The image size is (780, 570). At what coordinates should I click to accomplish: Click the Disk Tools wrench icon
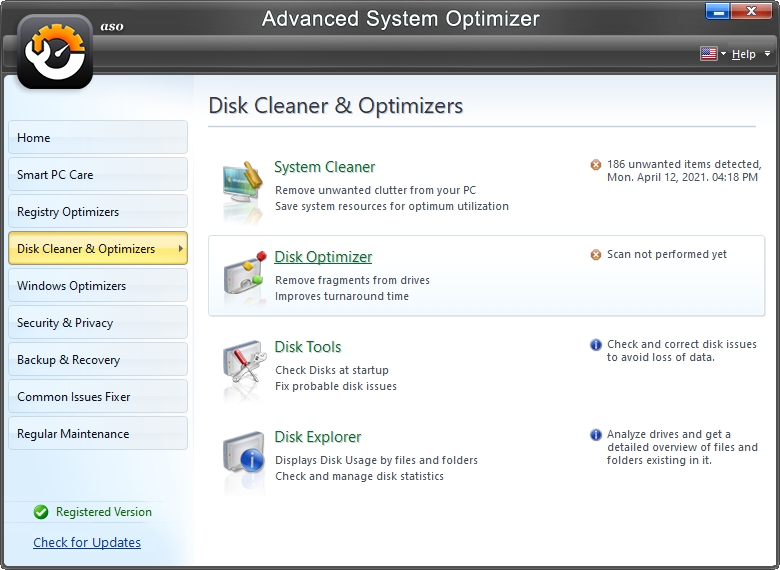click(x=243, y=366)
